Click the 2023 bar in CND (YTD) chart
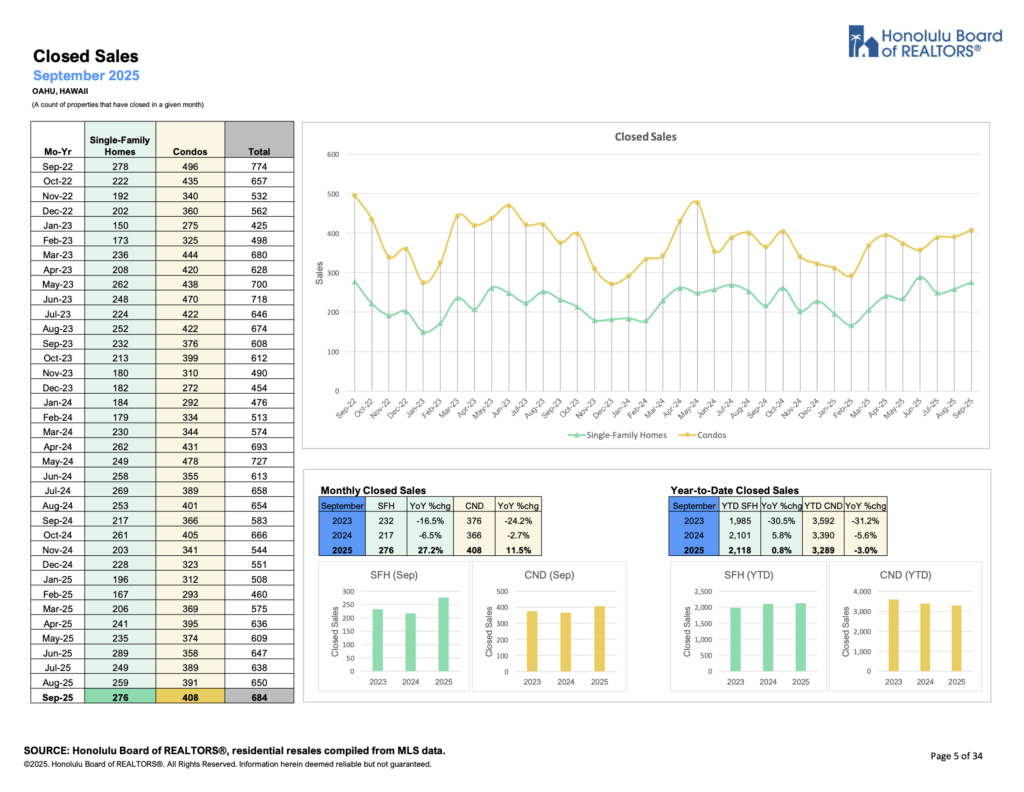 889,635
